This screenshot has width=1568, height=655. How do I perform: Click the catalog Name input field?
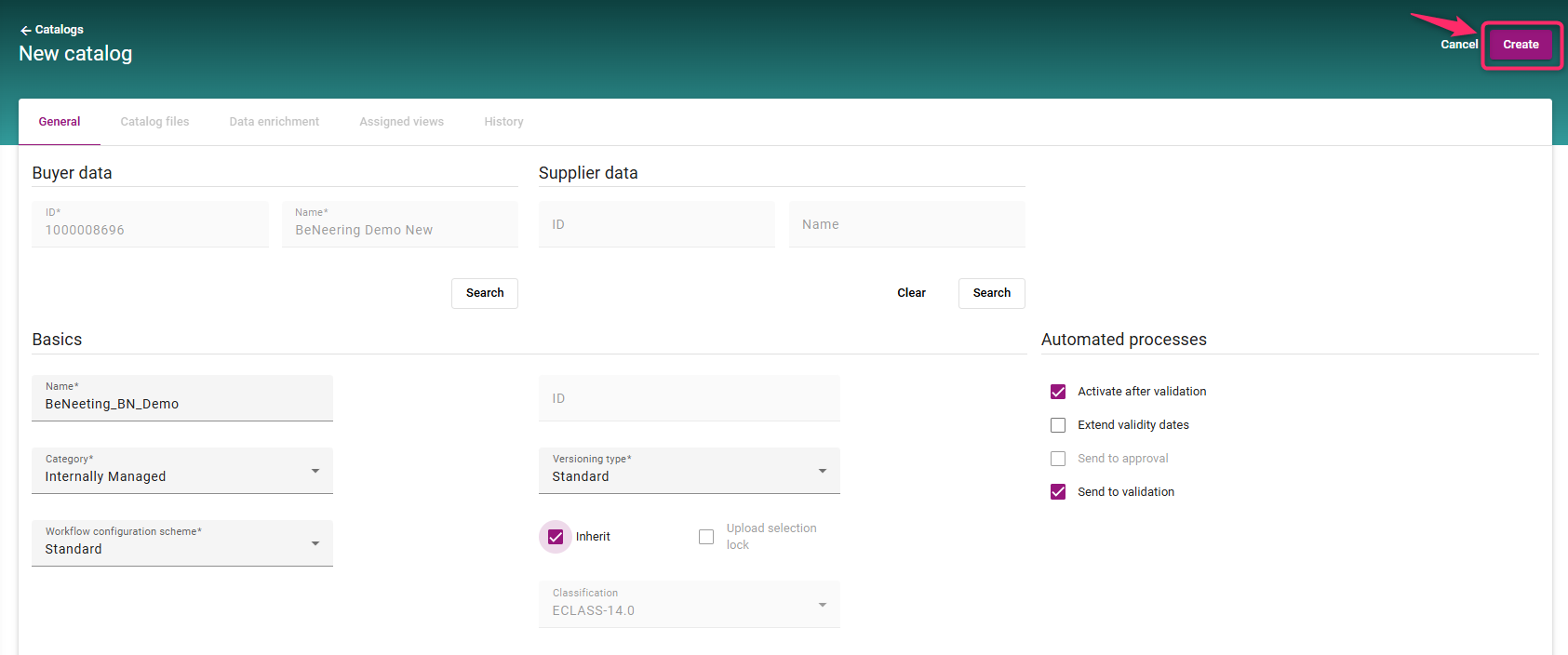[x=182, y=404]
